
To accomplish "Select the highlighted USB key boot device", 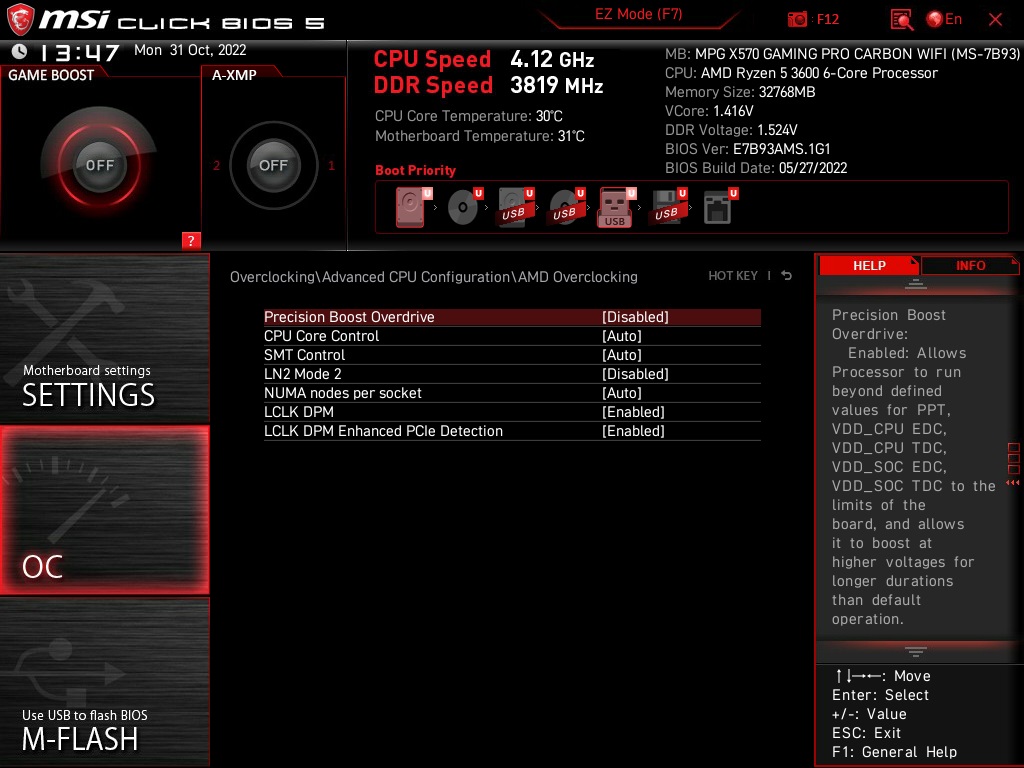I will 616,207.
